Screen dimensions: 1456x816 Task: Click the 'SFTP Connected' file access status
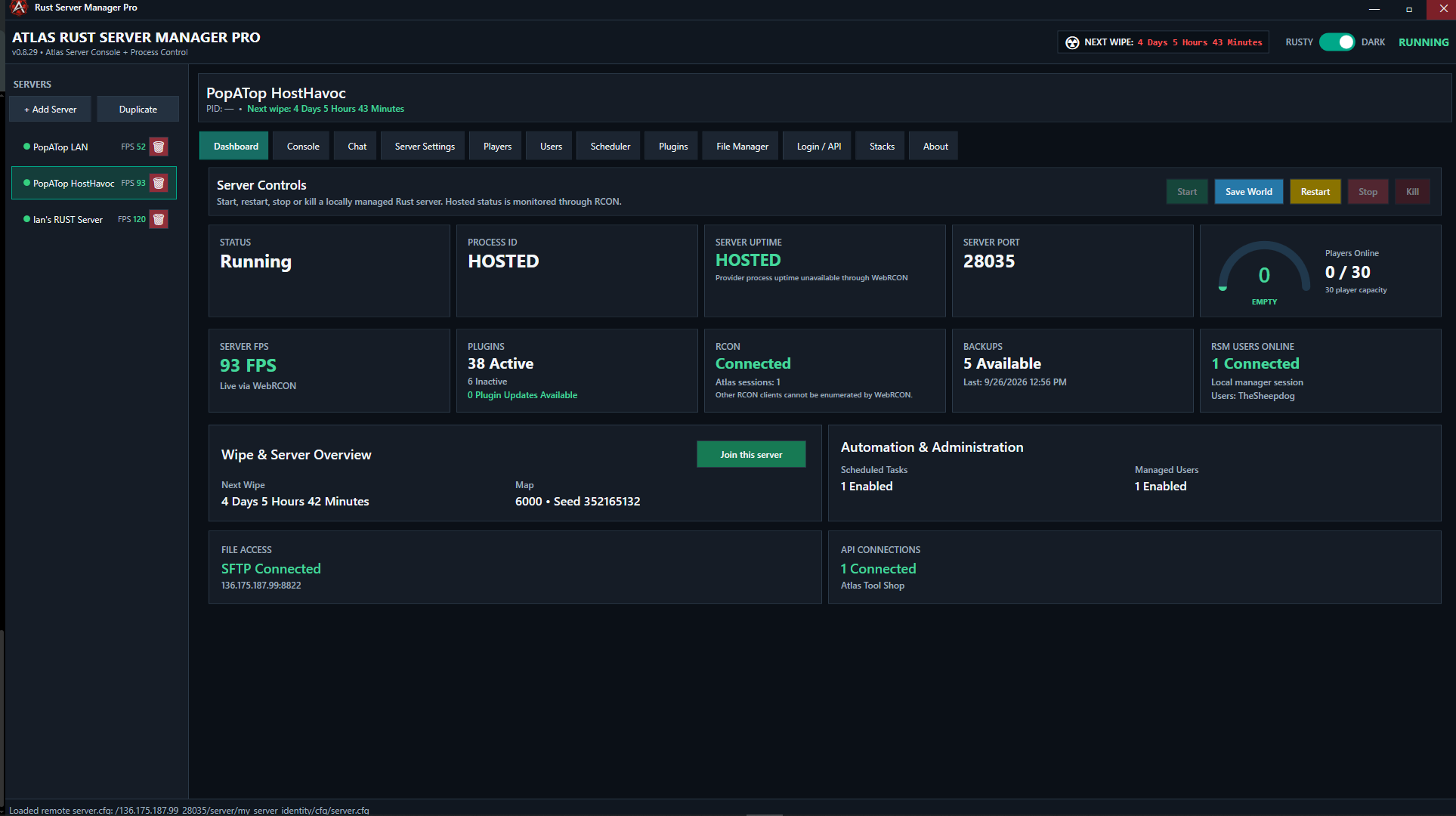(x=270, y=568)
